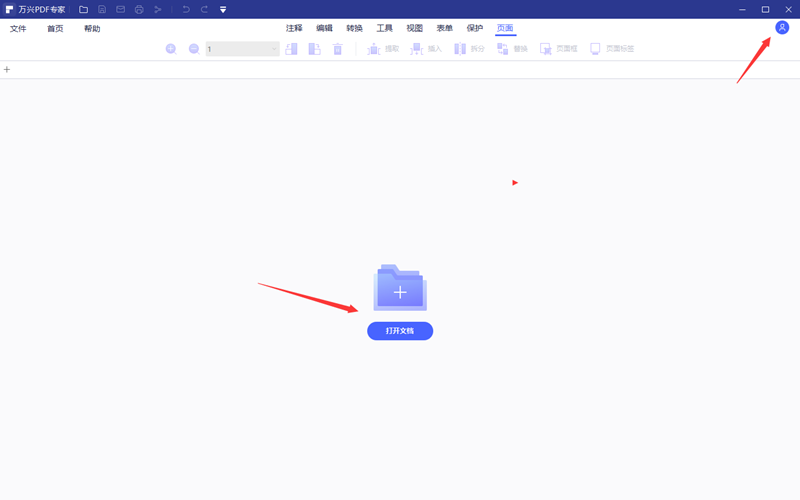The width and height of the screenshot is (800, 500).
Task: Open the 帮助 menu
Action: (92, 29)
